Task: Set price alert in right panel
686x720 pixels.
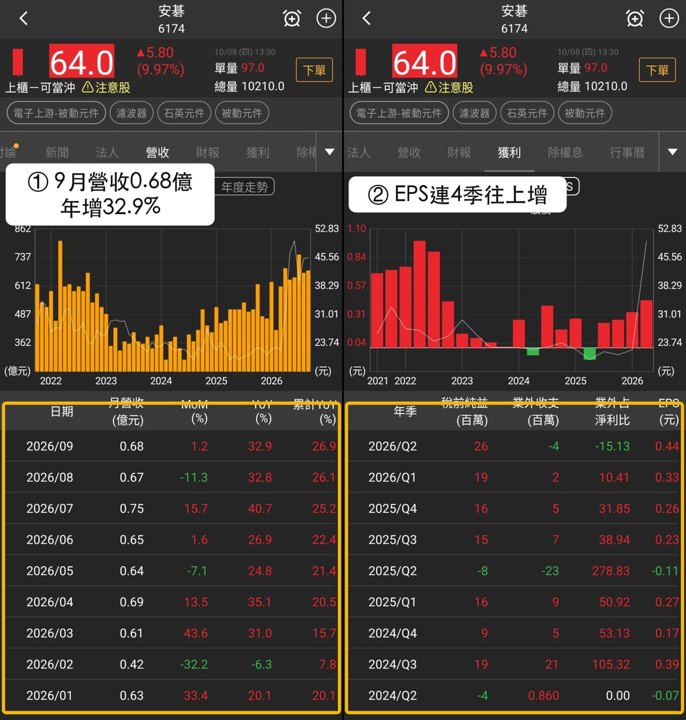Action: point(635,18)
